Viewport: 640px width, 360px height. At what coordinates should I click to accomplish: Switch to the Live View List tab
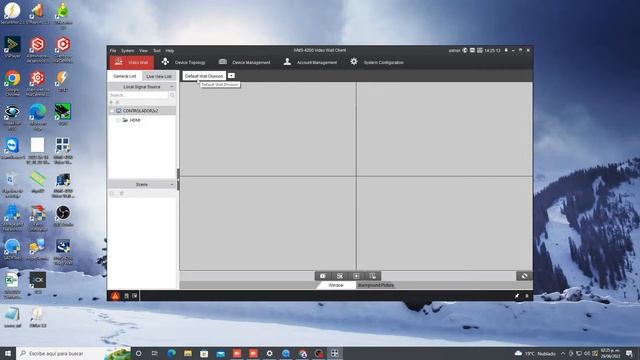(x=159, y=76)
